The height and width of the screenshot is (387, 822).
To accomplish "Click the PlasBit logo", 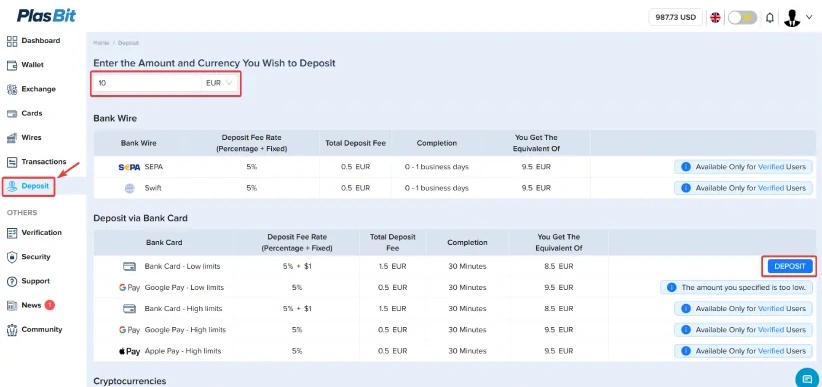I will tap(46, 16).
